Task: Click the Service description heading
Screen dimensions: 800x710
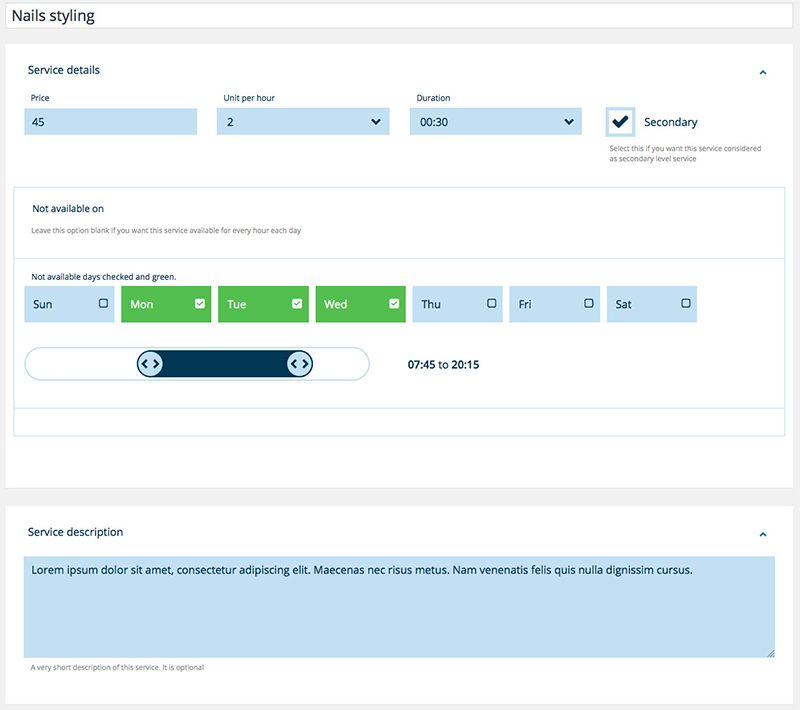Action: tap(76, 532)
